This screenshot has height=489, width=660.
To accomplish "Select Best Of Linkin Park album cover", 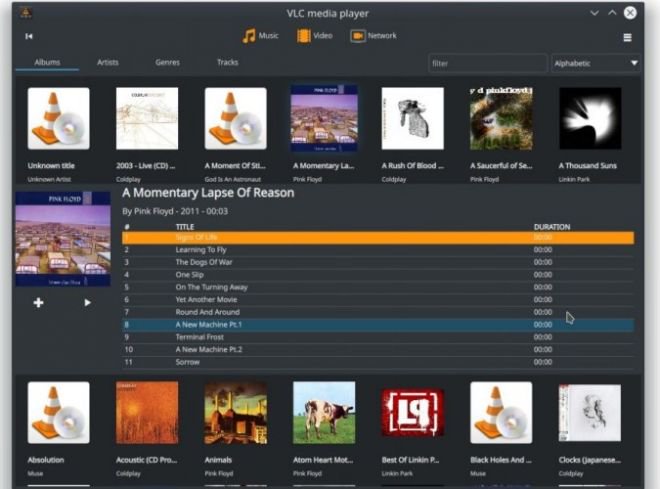I will [x=412, y=412].
